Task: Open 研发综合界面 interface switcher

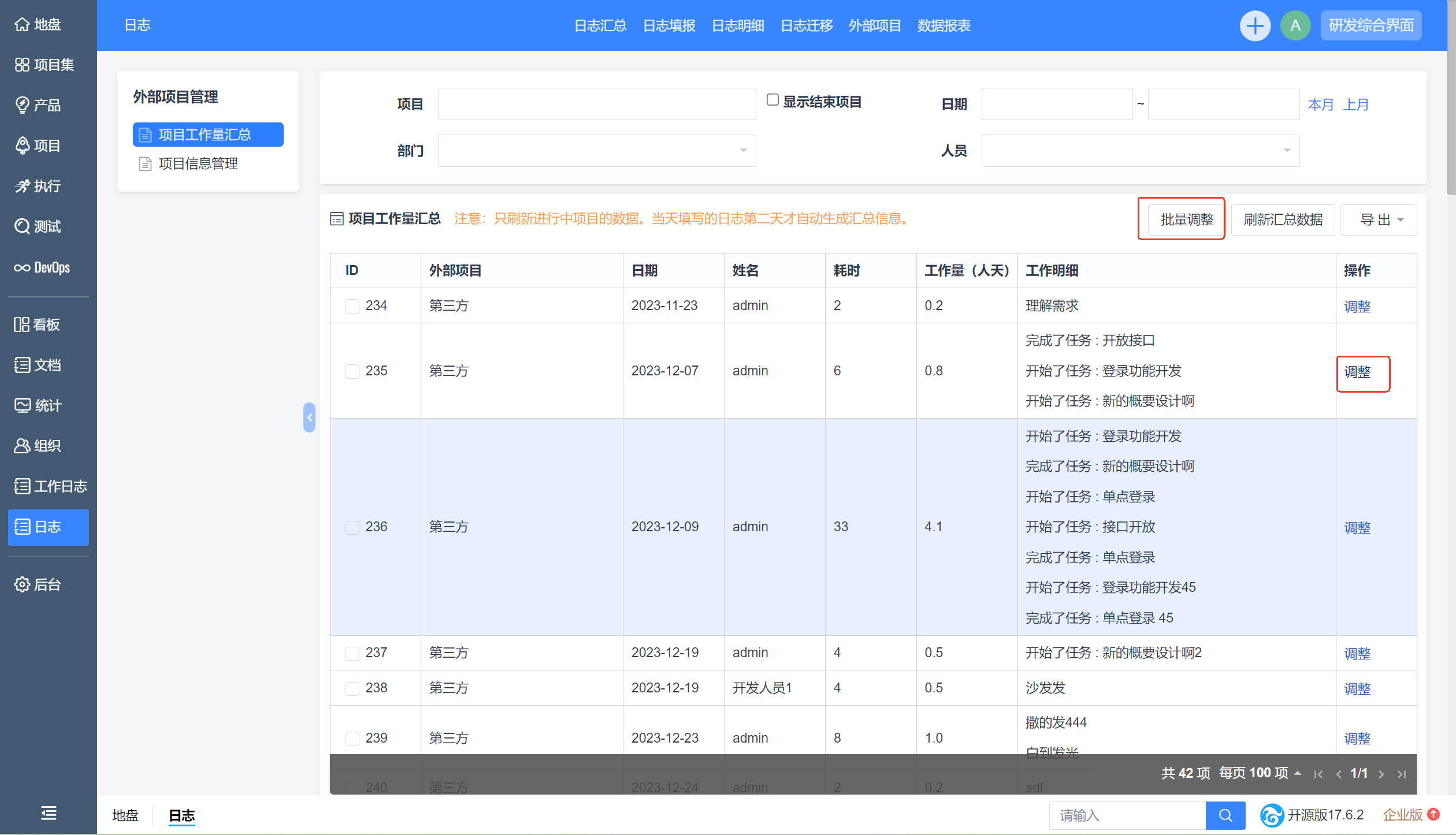Action: pos(1371,25)
